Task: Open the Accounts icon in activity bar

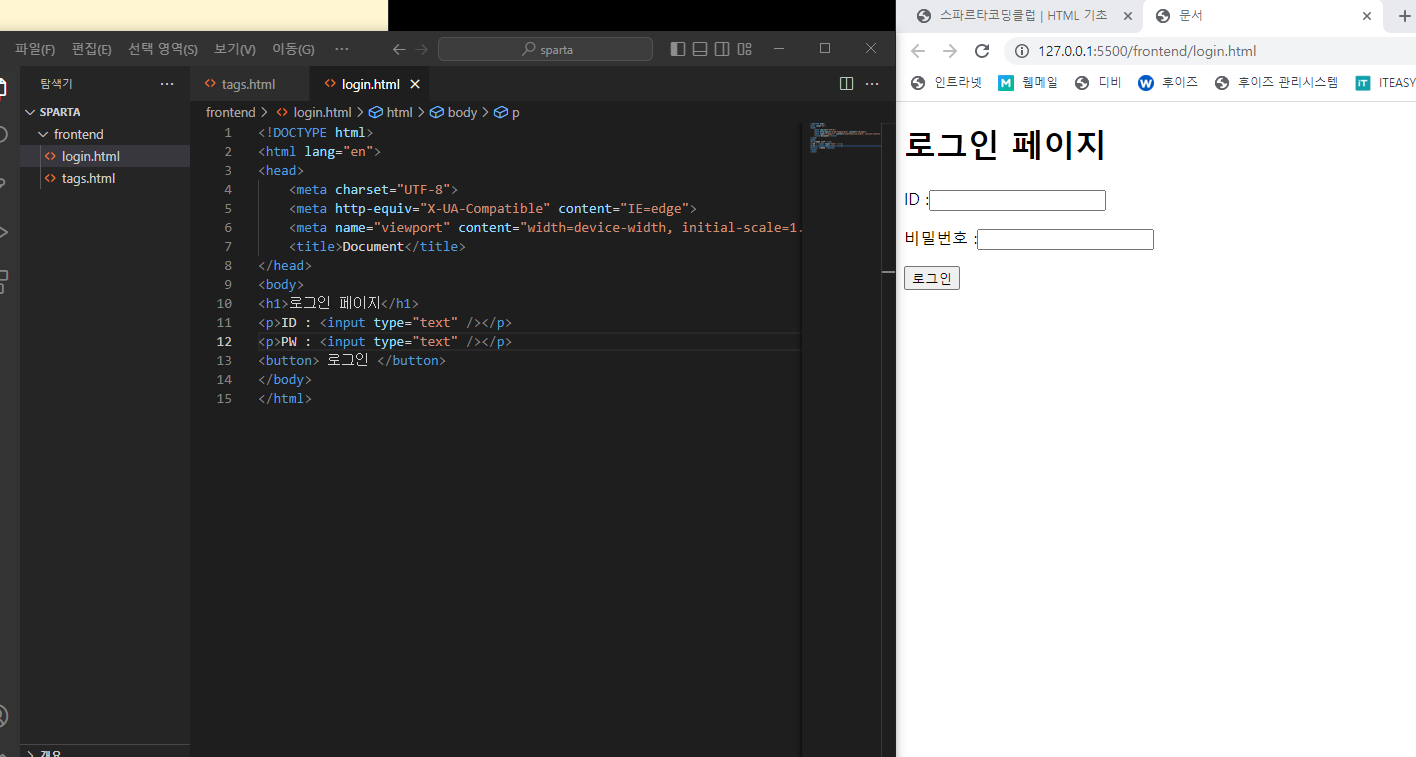Action: [3, 716]
